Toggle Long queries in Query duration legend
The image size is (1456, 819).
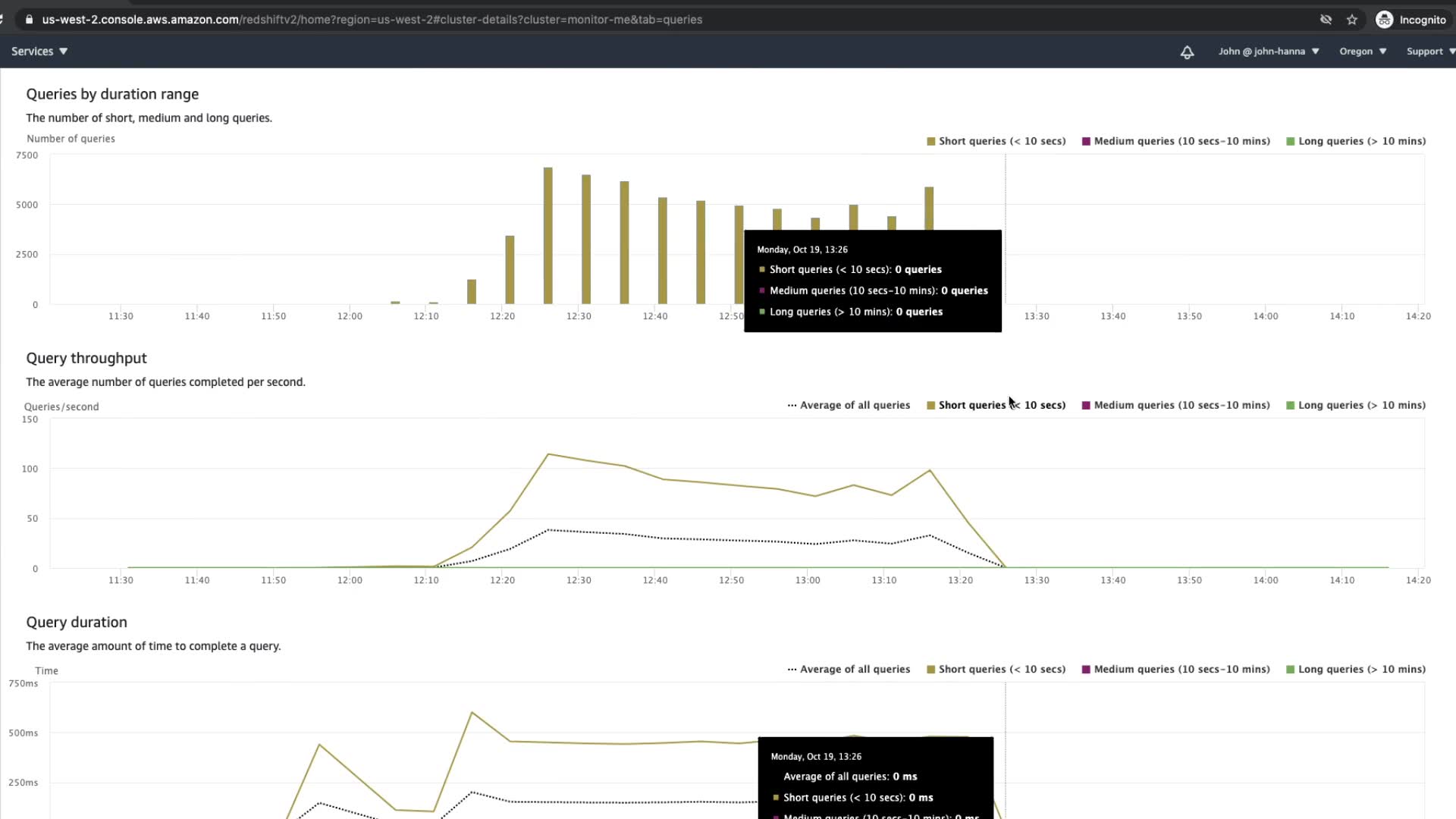[x=1361, y=669]
